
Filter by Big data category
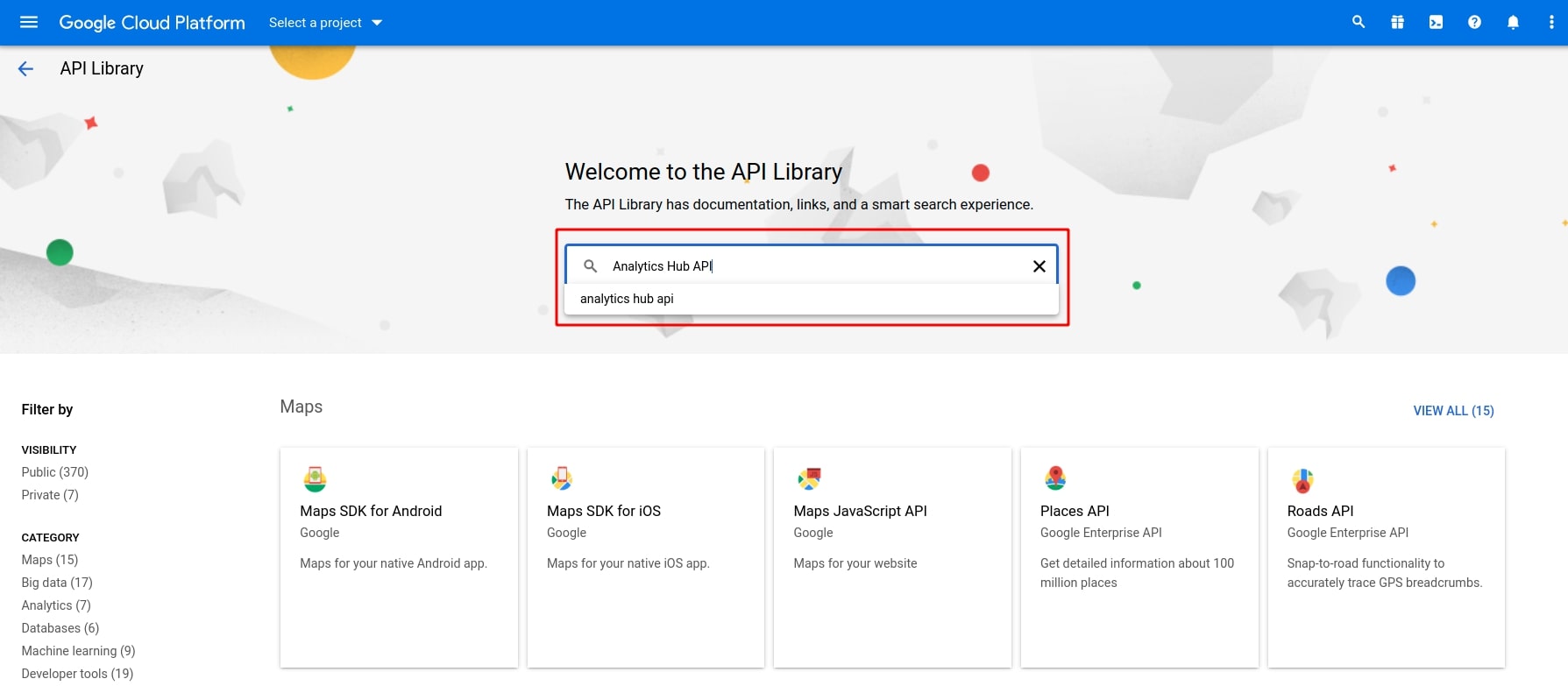(x=56, y=583)
